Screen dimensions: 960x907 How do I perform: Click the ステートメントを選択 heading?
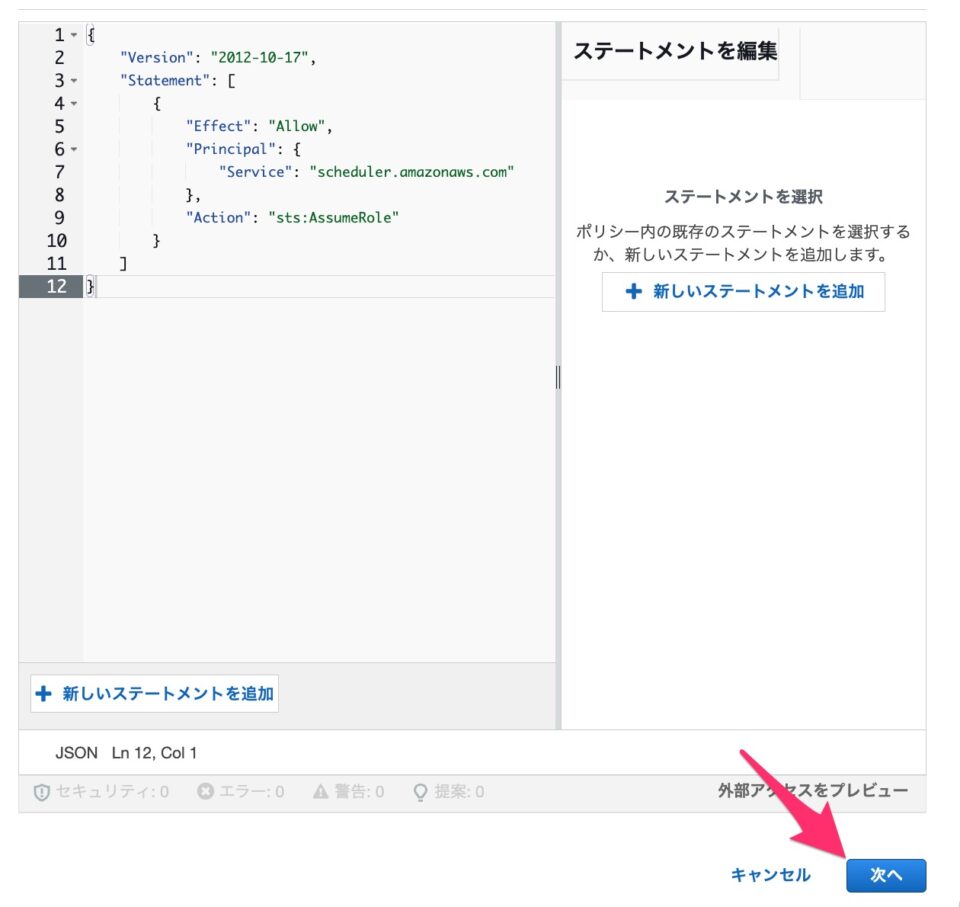(x=743, y=197)
